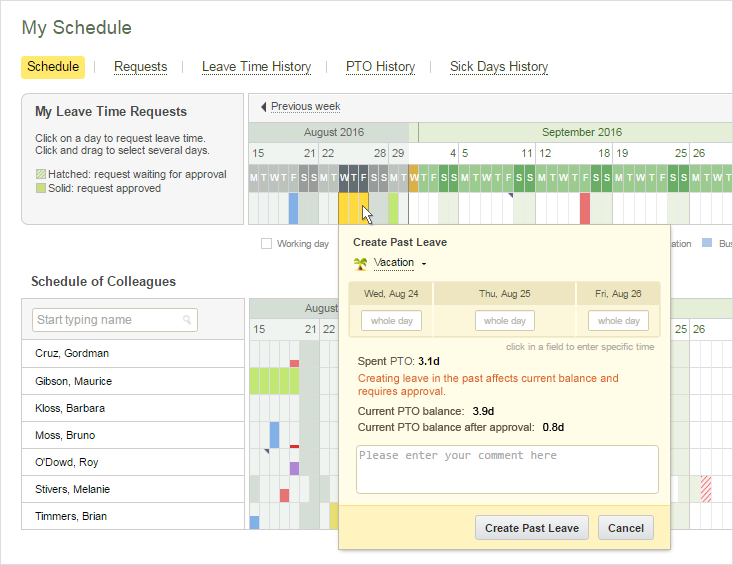This screenshot has height=565, width=733.
Task: Click the comment text area
Action: pyautogui.click(x=507, y=469)
